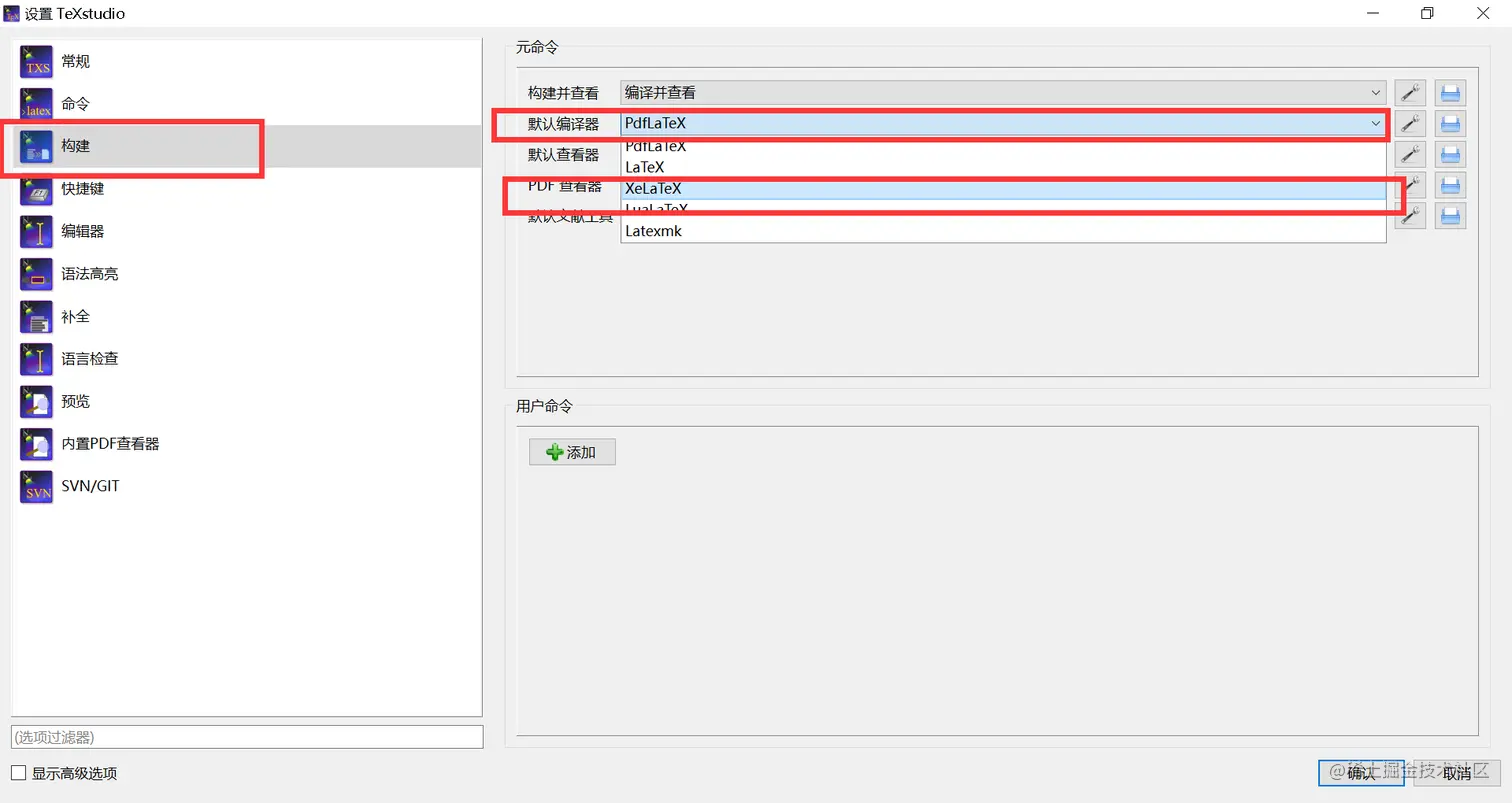
Task: Choose PdfLaTeX from the dropdown list
Action: (1003, 147)
